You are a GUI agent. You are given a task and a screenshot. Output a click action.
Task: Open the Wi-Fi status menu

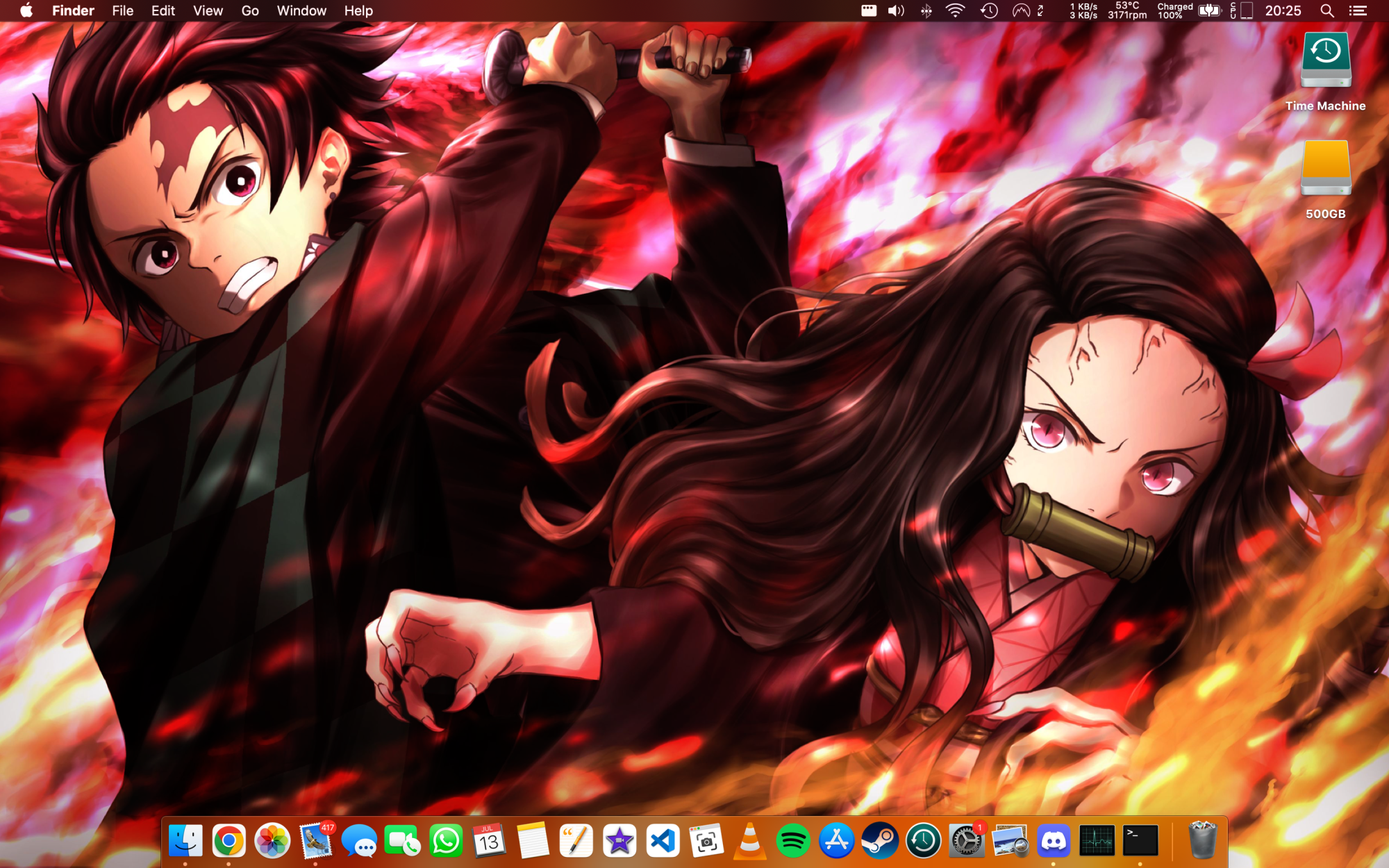point(956,10)
